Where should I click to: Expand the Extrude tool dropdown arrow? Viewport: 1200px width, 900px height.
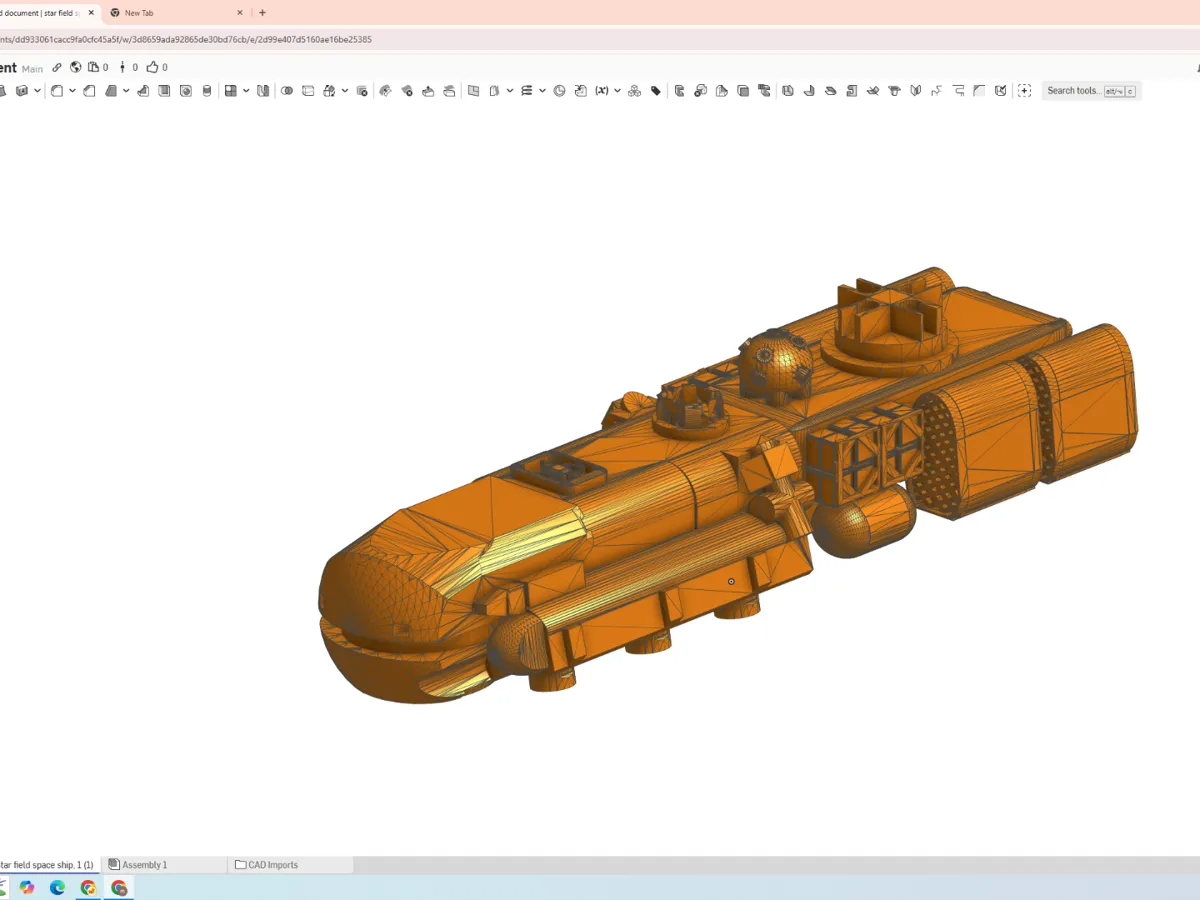(37, 90)
